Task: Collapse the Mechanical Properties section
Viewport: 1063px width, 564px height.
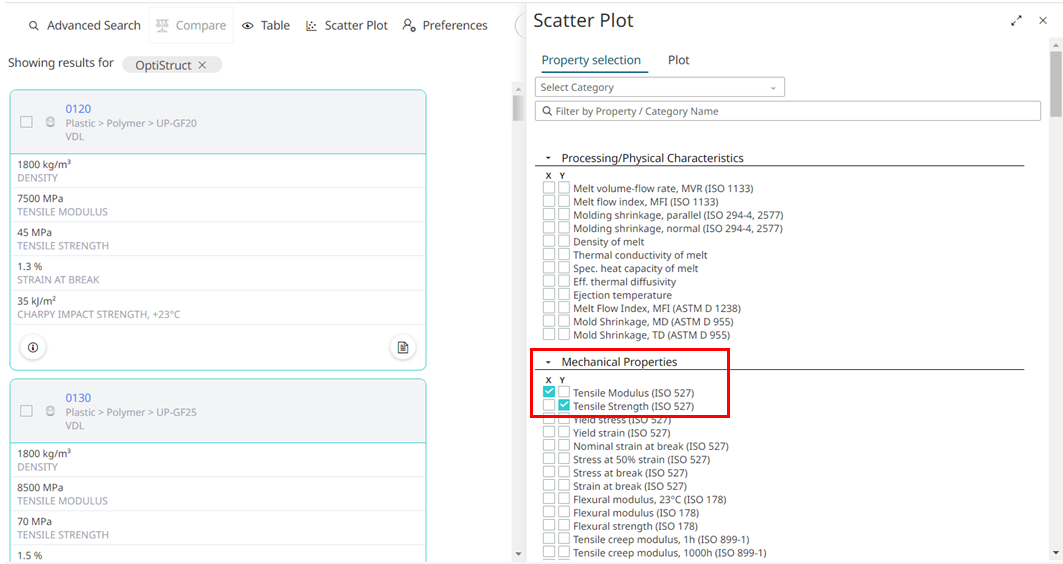Action: click(548, 362)
